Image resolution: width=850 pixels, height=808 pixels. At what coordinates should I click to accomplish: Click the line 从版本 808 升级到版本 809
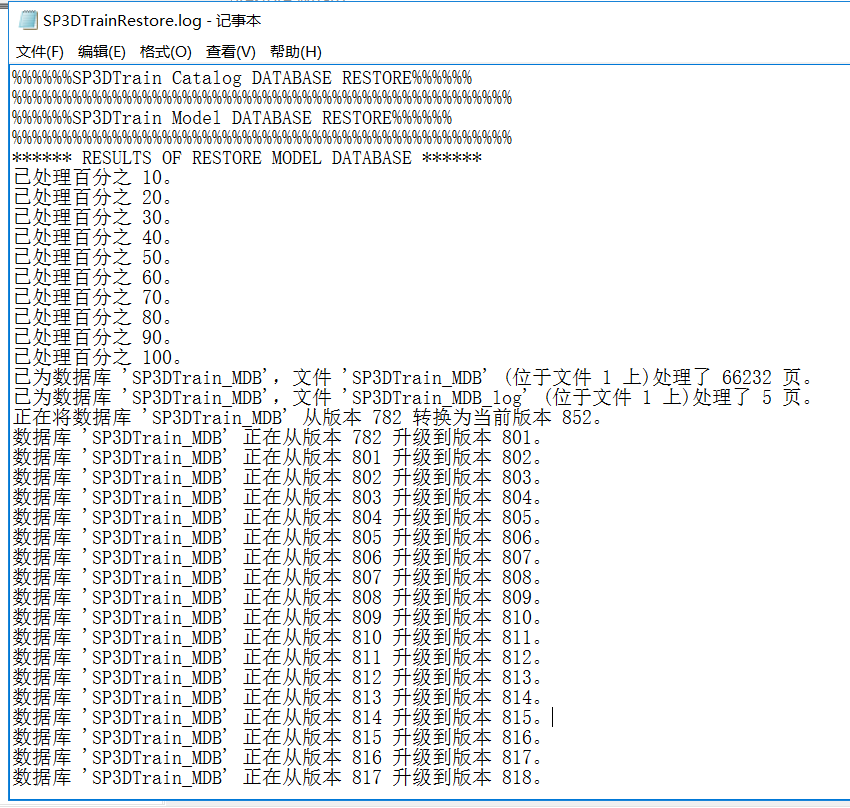tap(277, 599)
